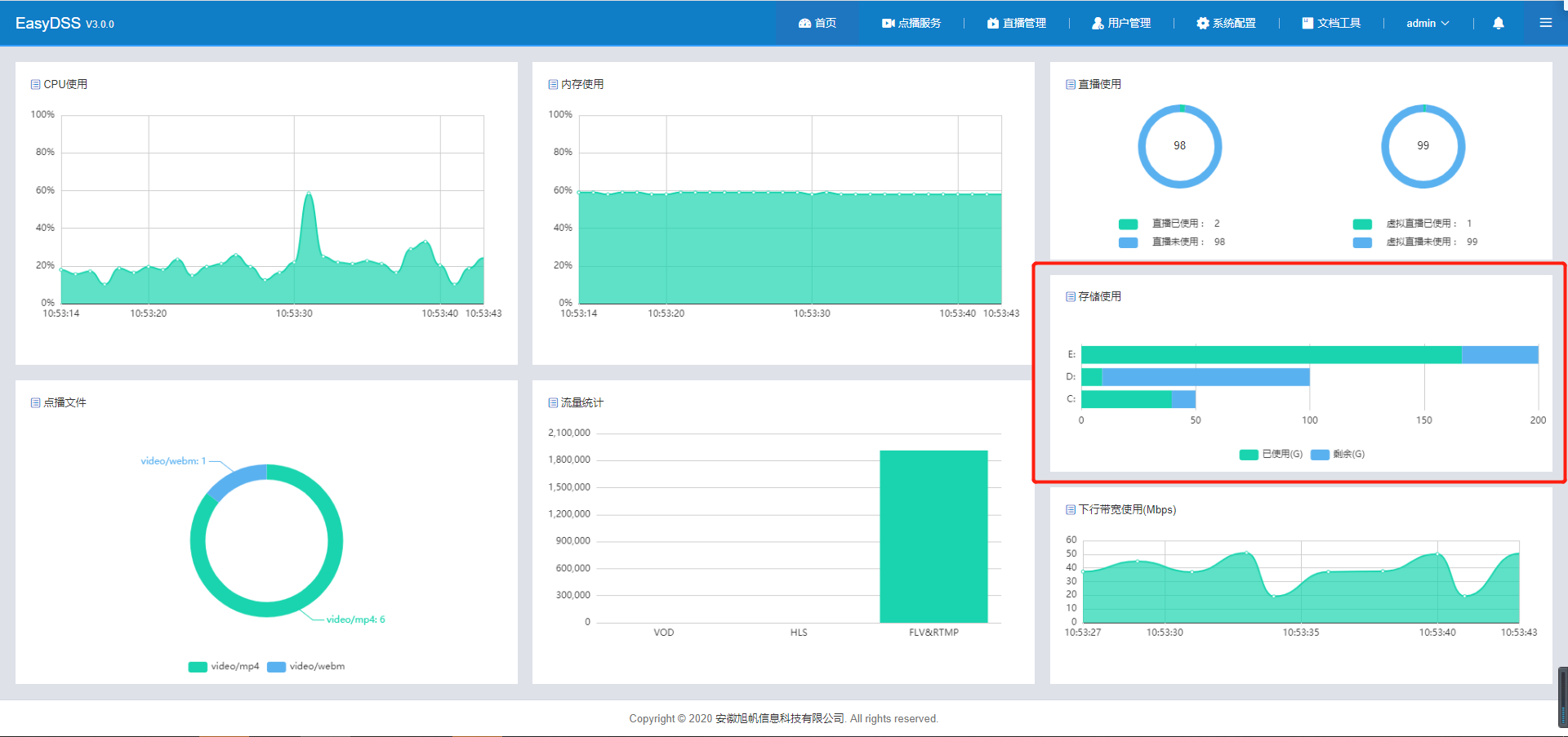Viewport: 1568px width, 737px height.
Task: Click the FLV&RTMP traffic bar
Action: point(933,536)
